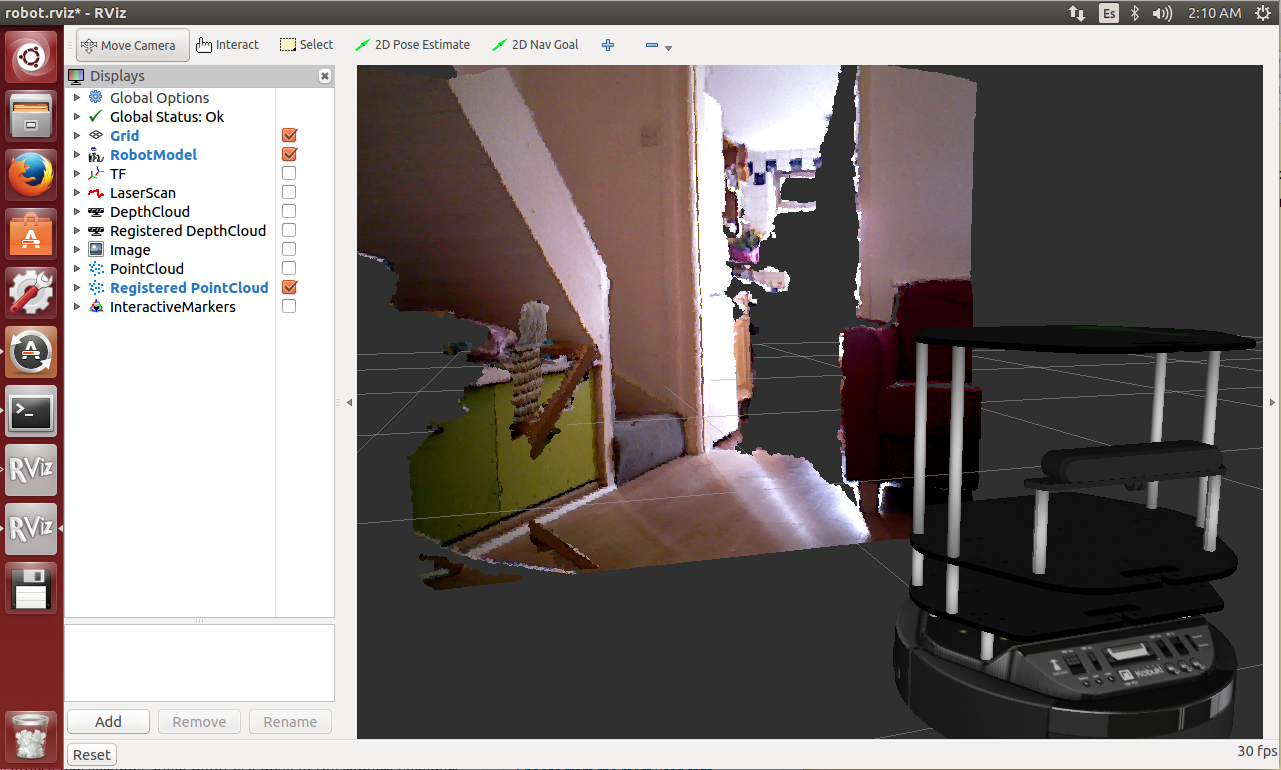
Task: Check the Registered DepthCloud box
Action: [289, 230]
